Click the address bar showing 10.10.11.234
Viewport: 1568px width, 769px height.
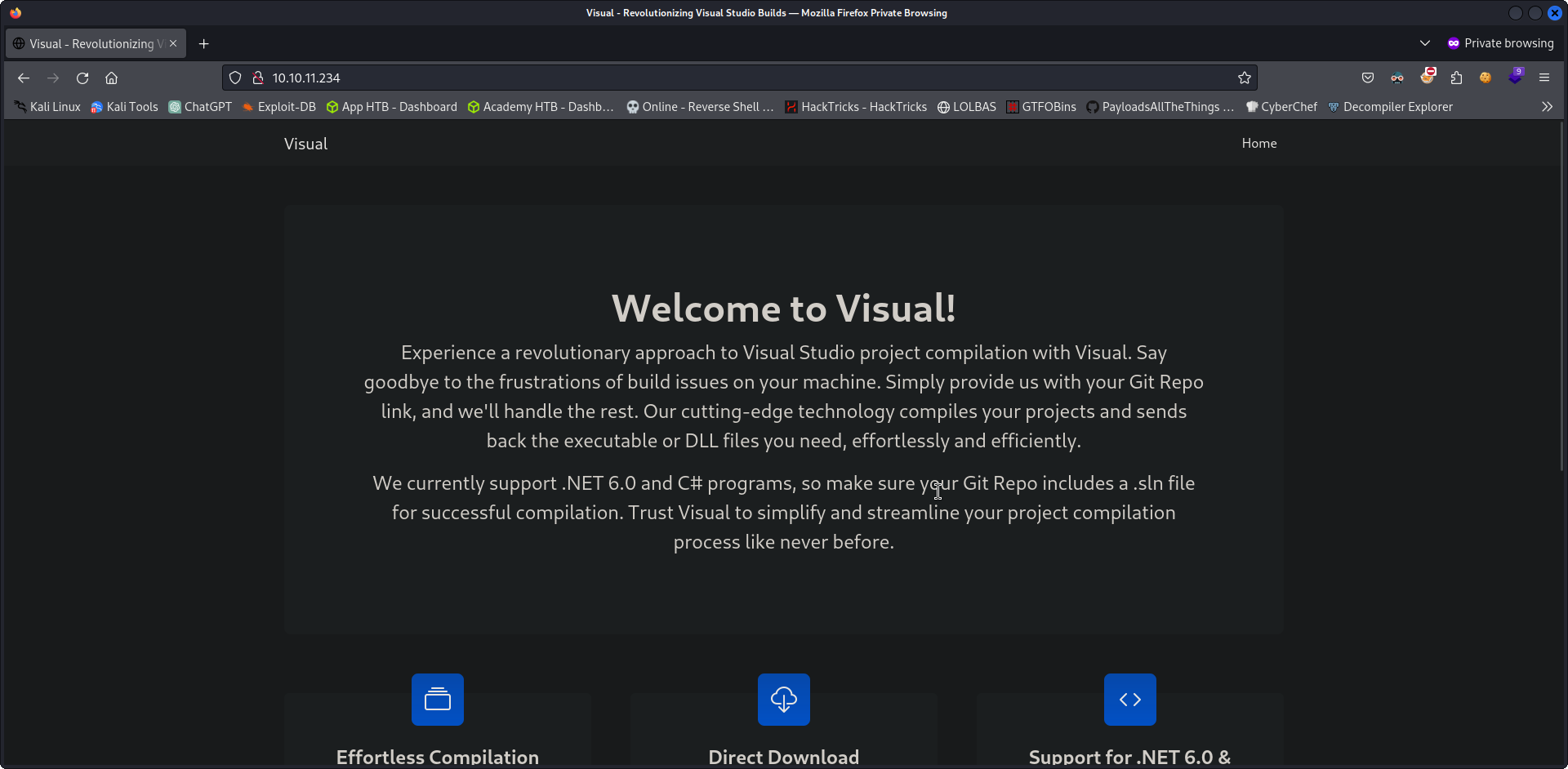(x=739, y=78)
